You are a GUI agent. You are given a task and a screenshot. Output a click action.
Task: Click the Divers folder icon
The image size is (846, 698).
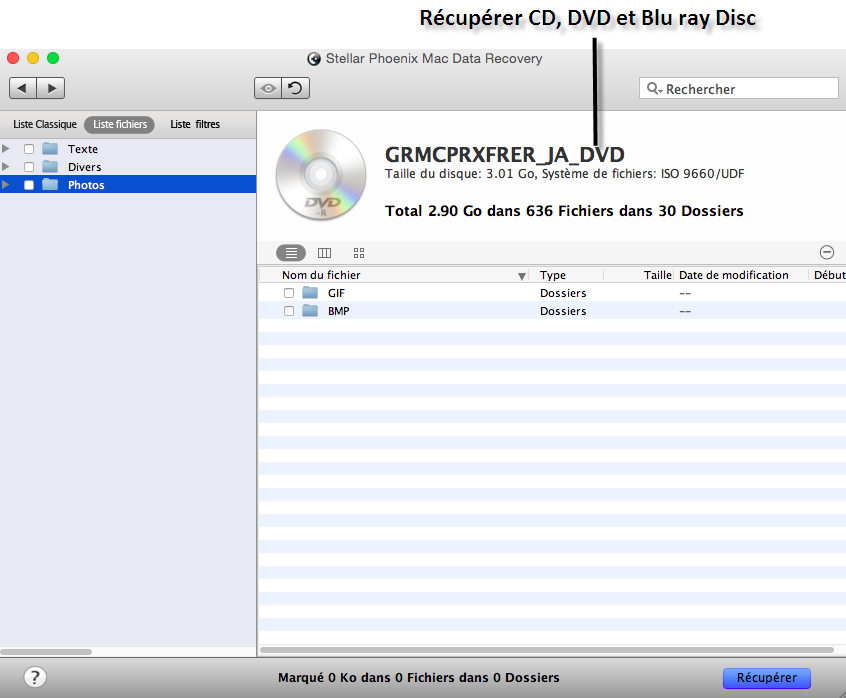click(x=50, y=166)
